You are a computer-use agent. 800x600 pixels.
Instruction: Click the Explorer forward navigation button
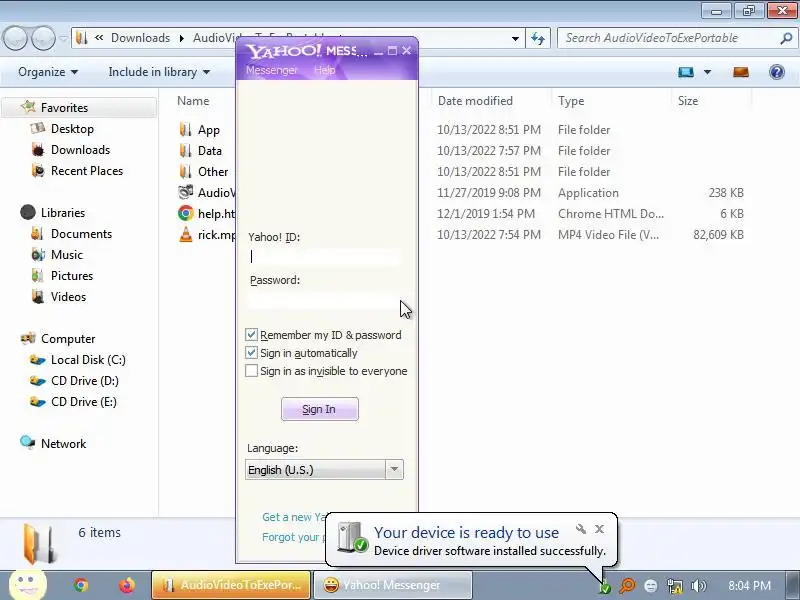[43, 38]
